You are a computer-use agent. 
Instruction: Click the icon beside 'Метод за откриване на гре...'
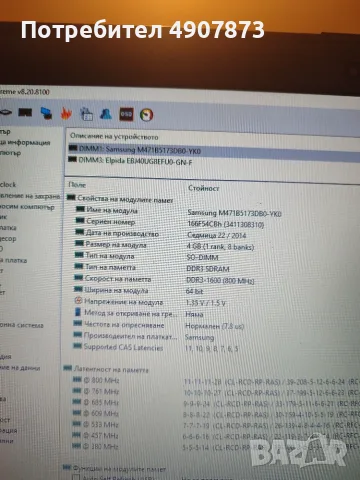(78, 312)
